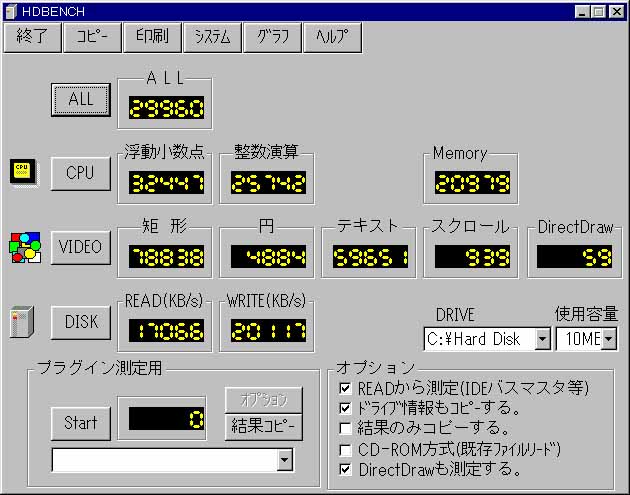Viewport: 630px width, 495px height.
Task: Toggle DirectDrawも測定する checkbox
Action: tap(345, 469)
